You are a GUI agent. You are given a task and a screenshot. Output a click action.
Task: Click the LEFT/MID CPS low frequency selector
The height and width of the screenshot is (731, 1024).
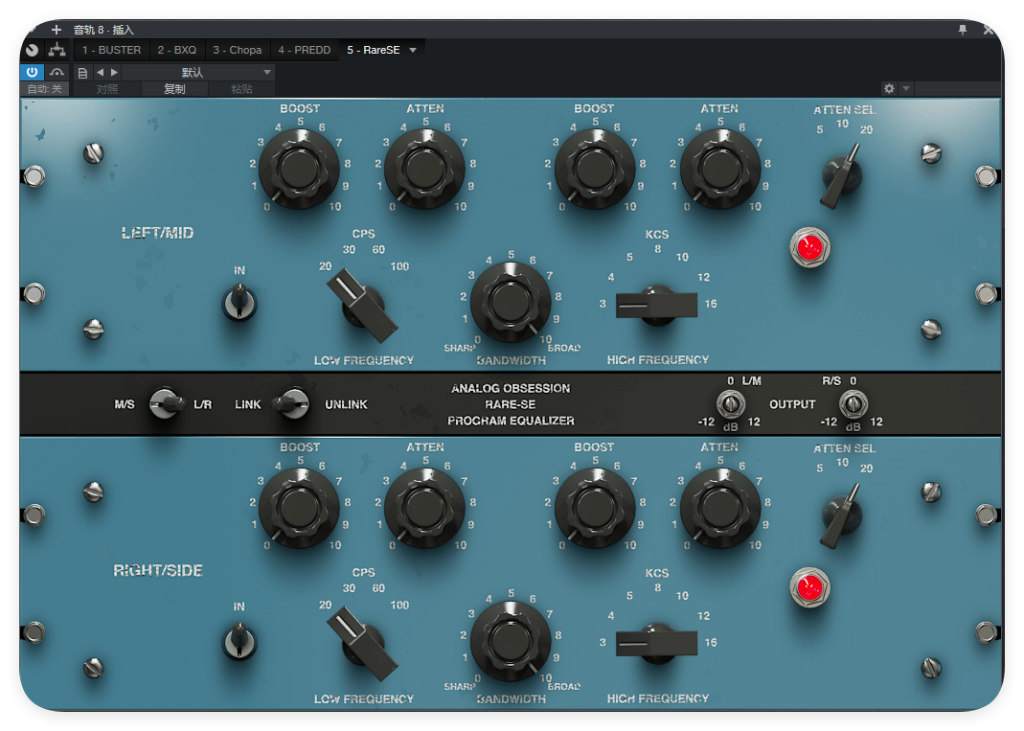pyautogui.click(x=362, y=306)
